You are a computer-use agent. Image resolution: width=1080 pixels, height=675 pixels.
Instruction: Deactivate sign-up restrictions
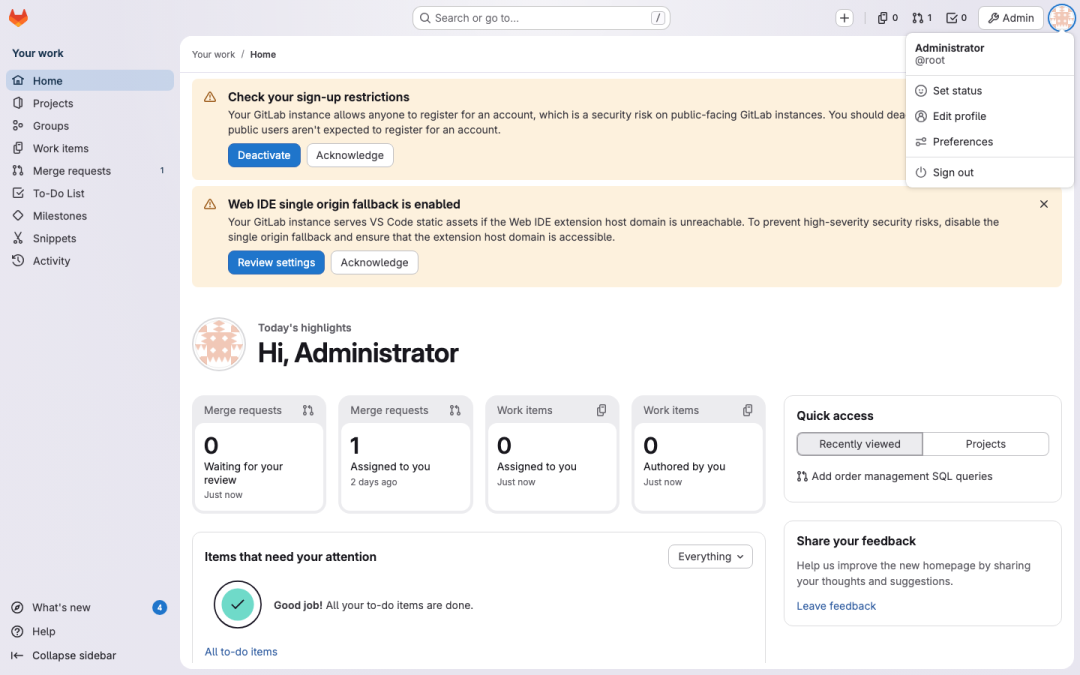point(264,155)
